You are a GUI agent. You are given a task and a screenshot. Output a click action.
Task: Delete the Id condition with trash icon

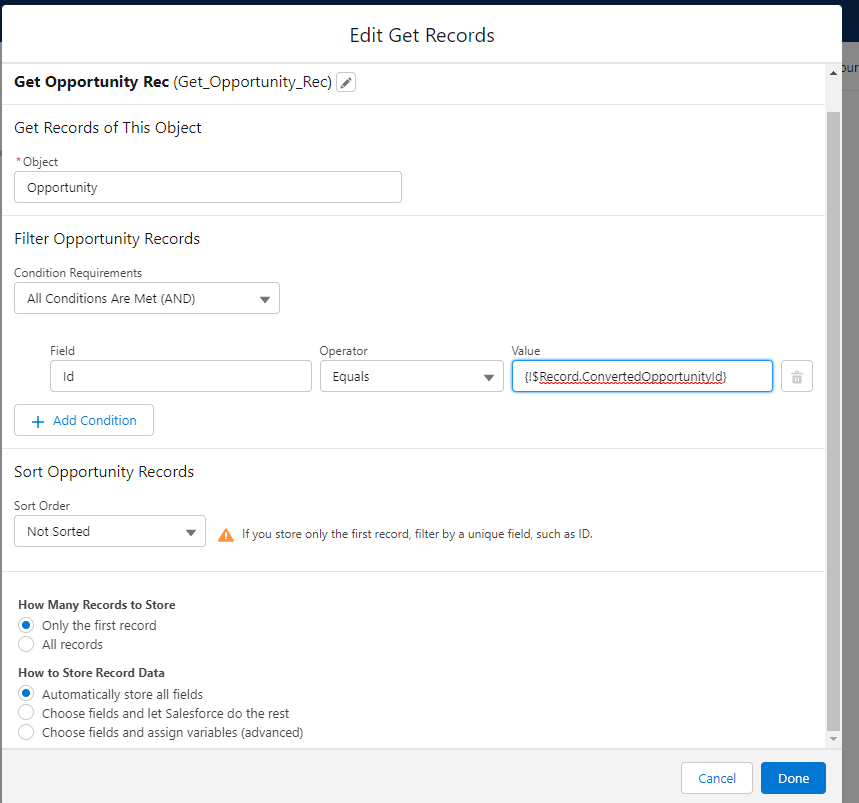[x=797, y=377]
